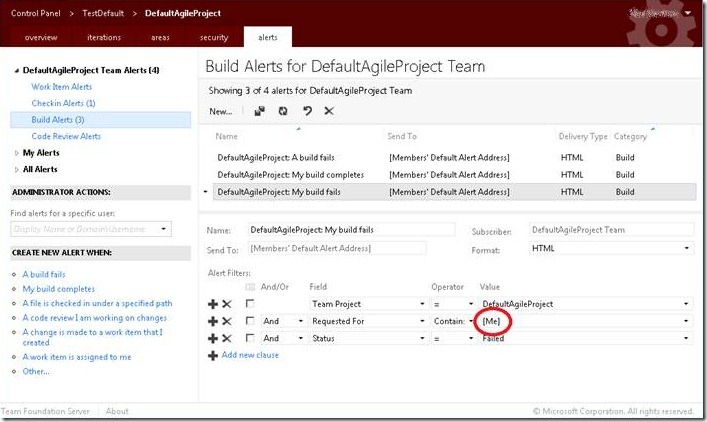Click the Delete alert X toolbar icon
The image size is (707, 422).
click(x=329, y=111)
